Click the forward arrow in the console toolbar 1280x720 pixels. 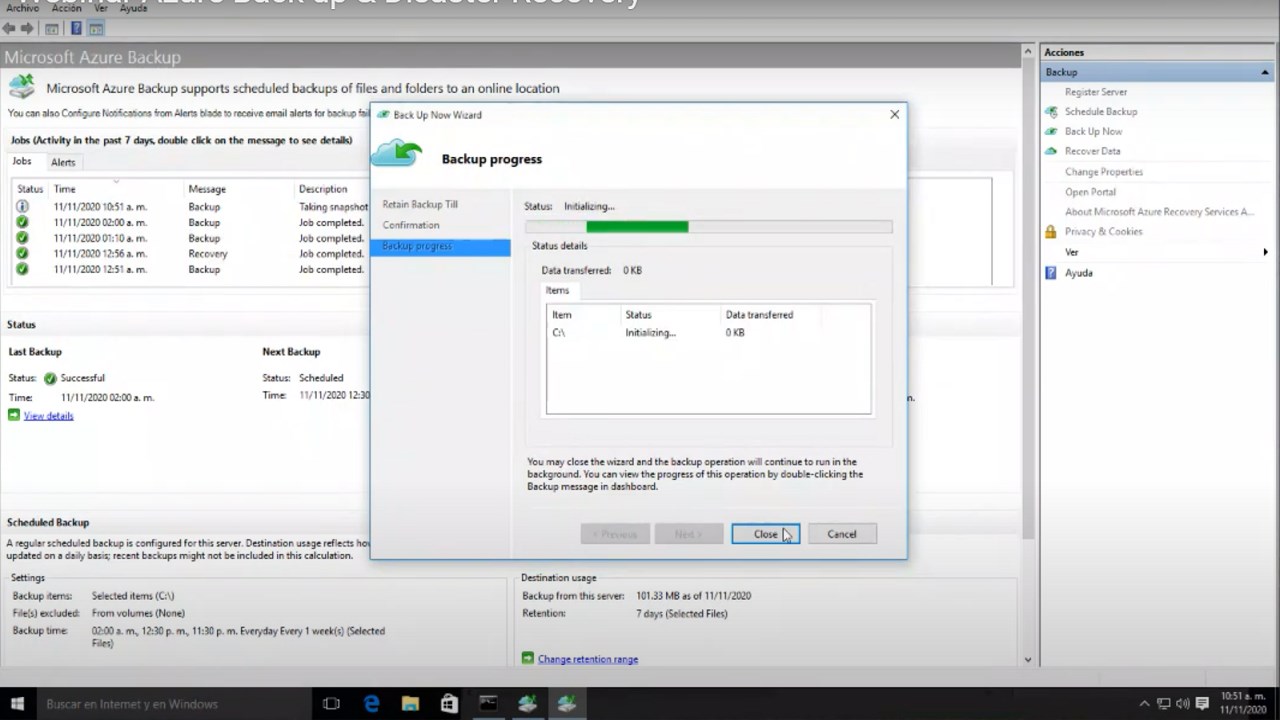28,28
